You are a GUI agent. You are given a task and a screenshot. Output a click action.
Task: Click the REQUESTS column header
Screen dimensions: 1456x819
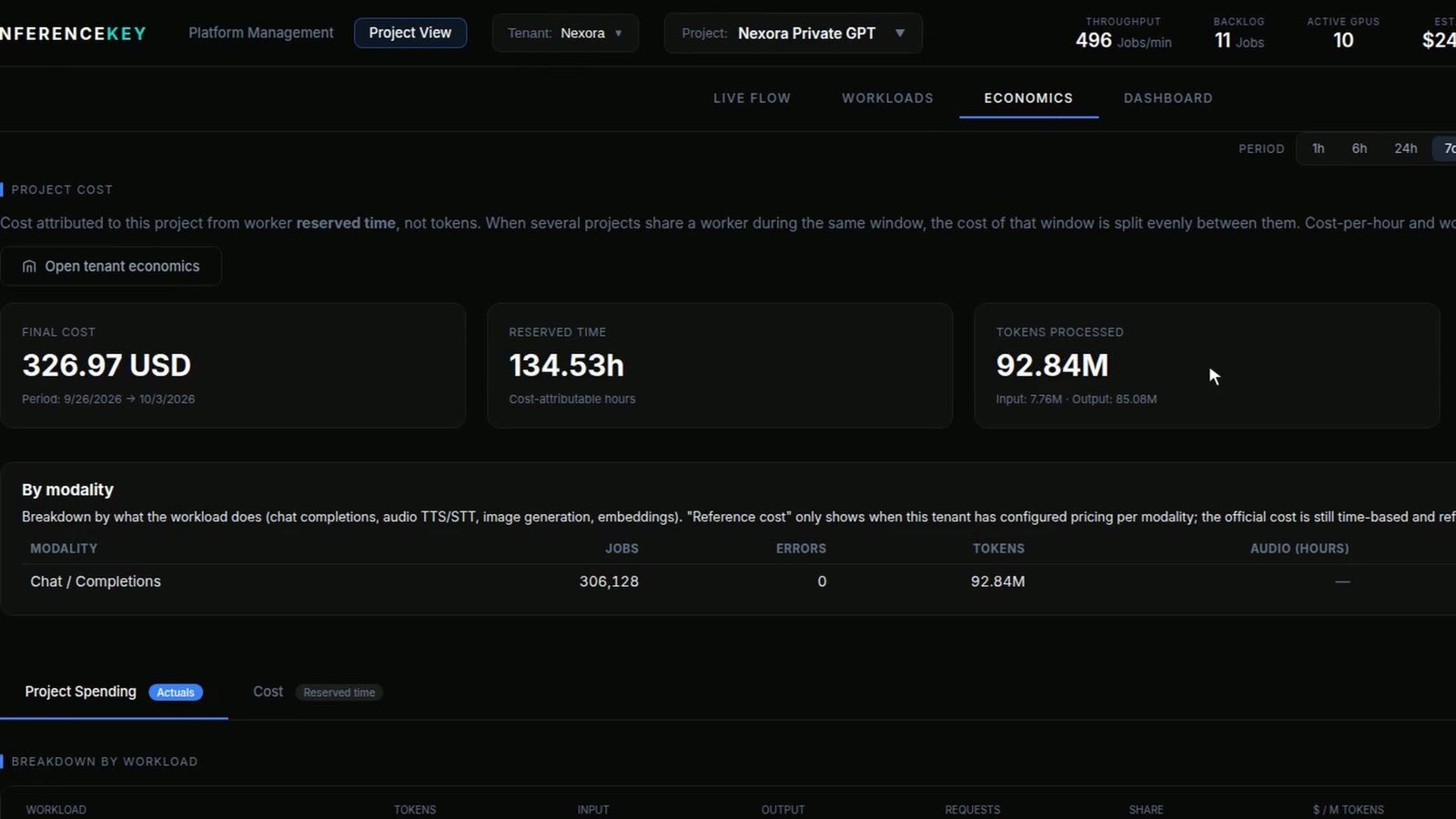click(972, 810)
